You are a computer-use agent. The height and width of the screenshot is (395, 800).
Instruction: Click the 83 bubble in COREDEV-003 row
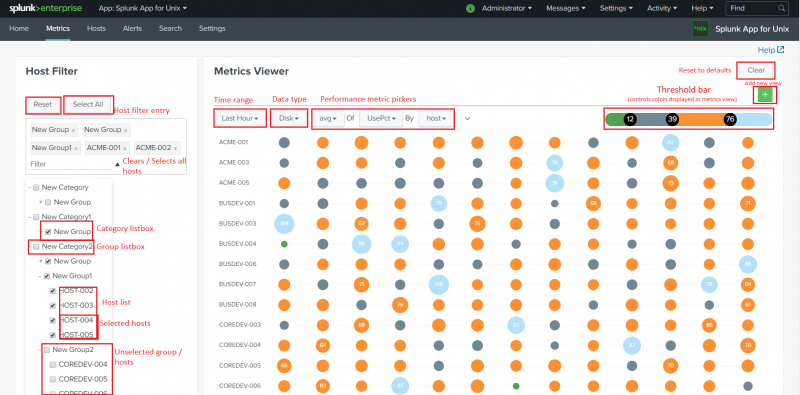516,325
